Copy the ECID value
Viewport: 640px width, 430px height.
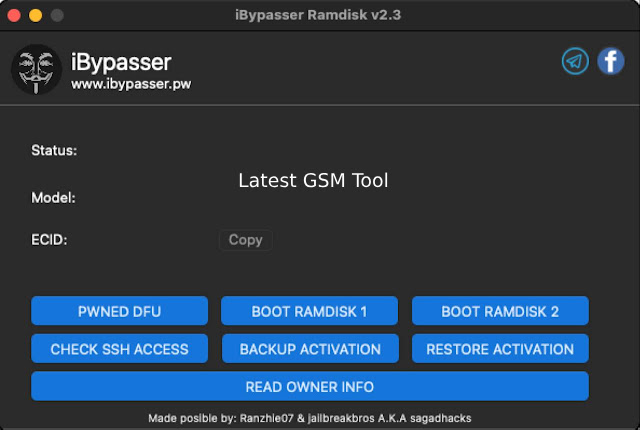tap(246, 240)
